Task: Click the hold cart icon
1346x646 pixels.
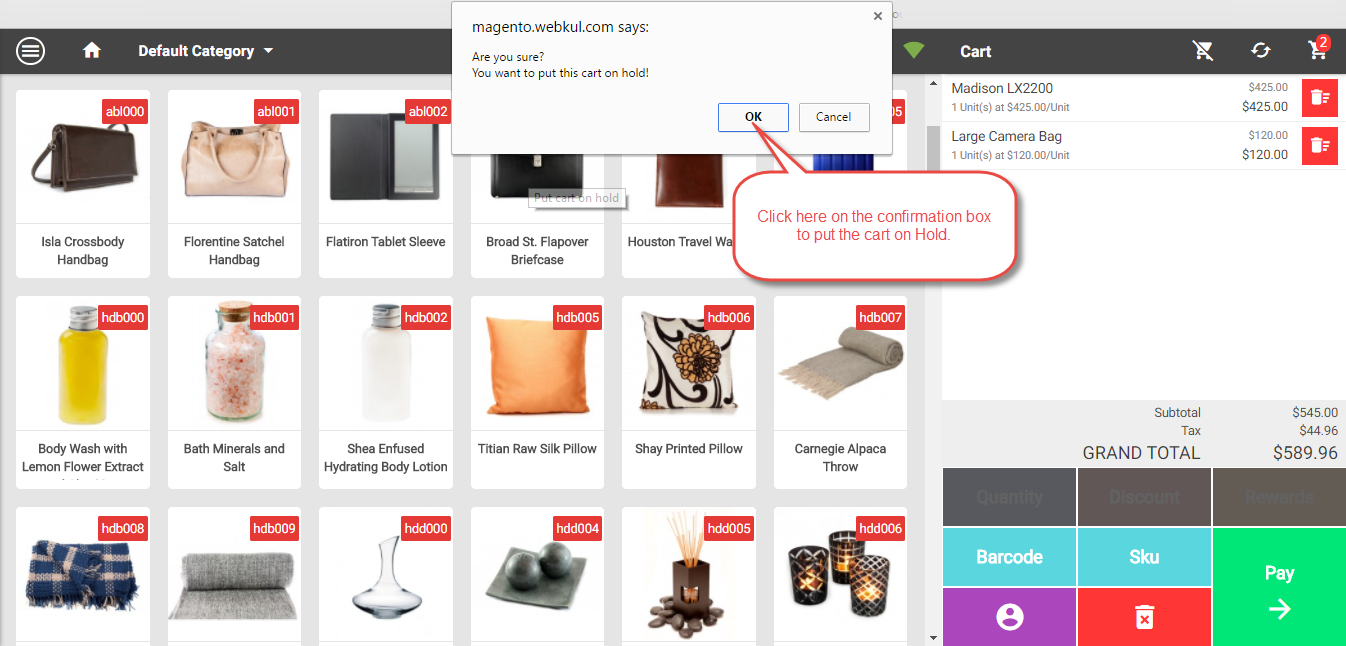Action: 1203,51
